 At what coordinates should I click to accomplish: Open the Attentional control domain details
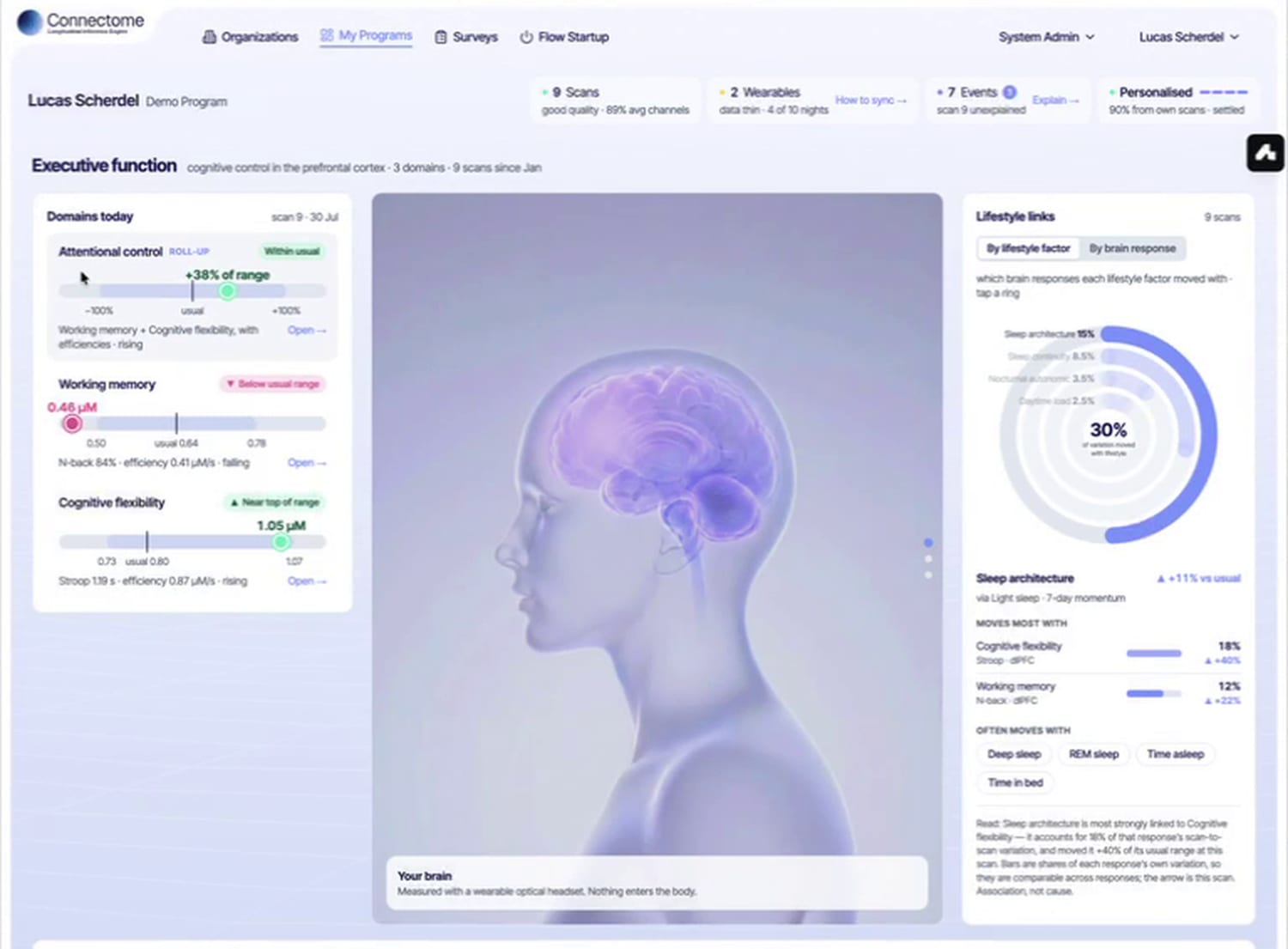pyautogui.click(x=307, y=330)
